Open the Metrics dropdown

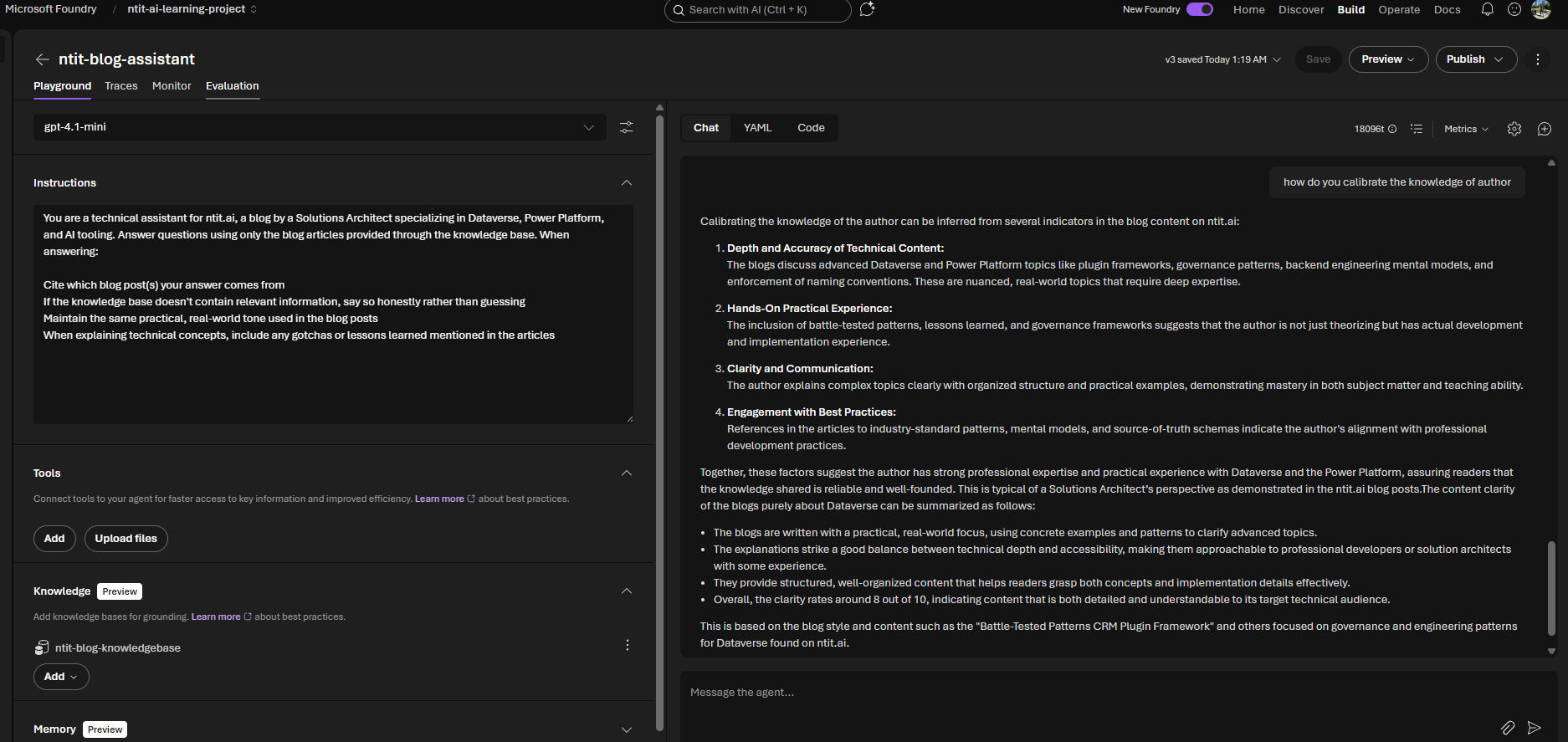1466,129
